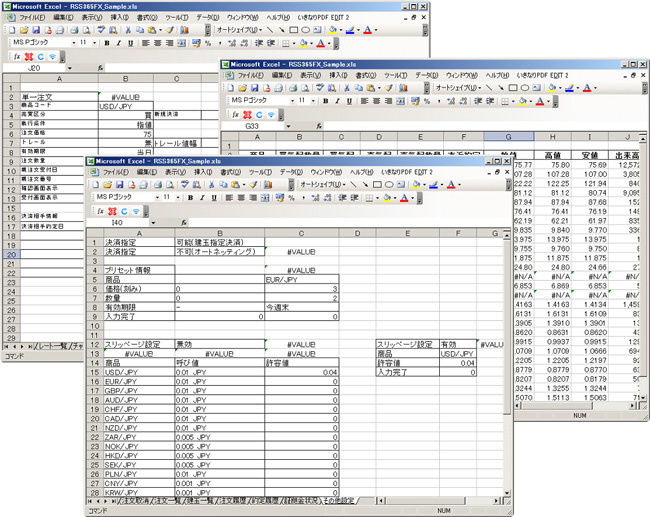Click the New workbook icon in the front I40 window

click(96, 184)
